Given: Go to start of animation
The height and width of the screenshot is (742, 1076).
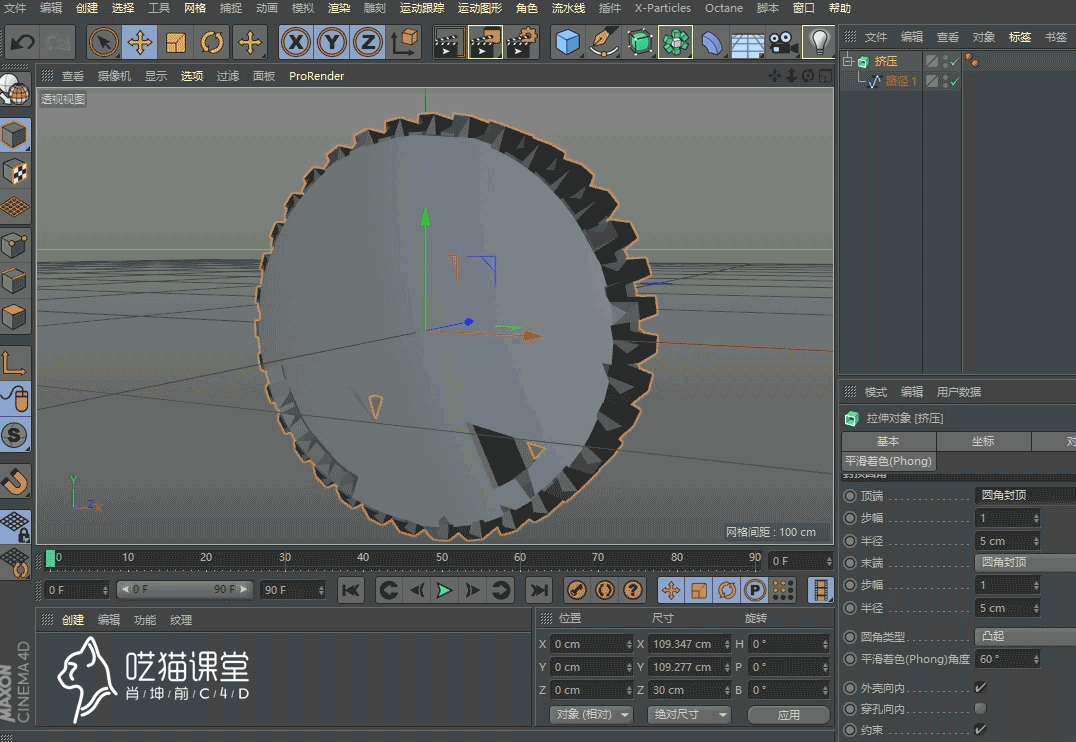Looking at the screenshot, I should coord(351,590).
